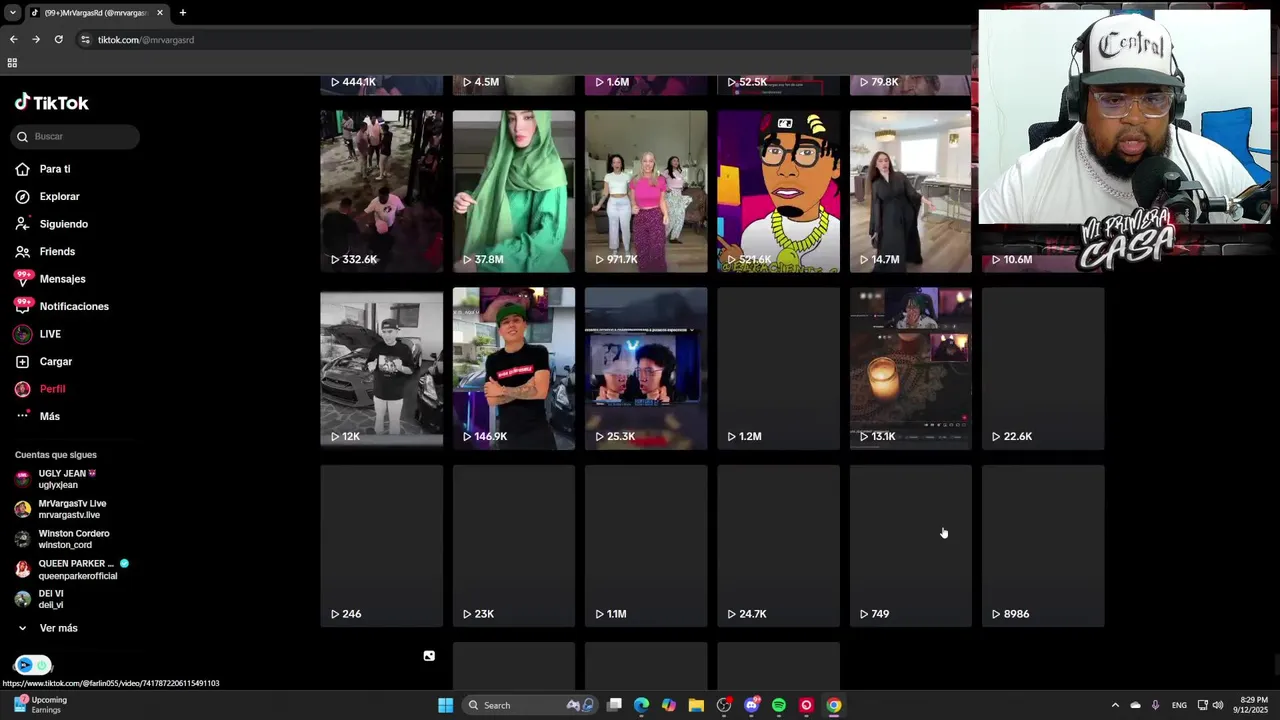Click the floating widget above the status URL
Screen dimensions: 1280x720
point(32,665)
